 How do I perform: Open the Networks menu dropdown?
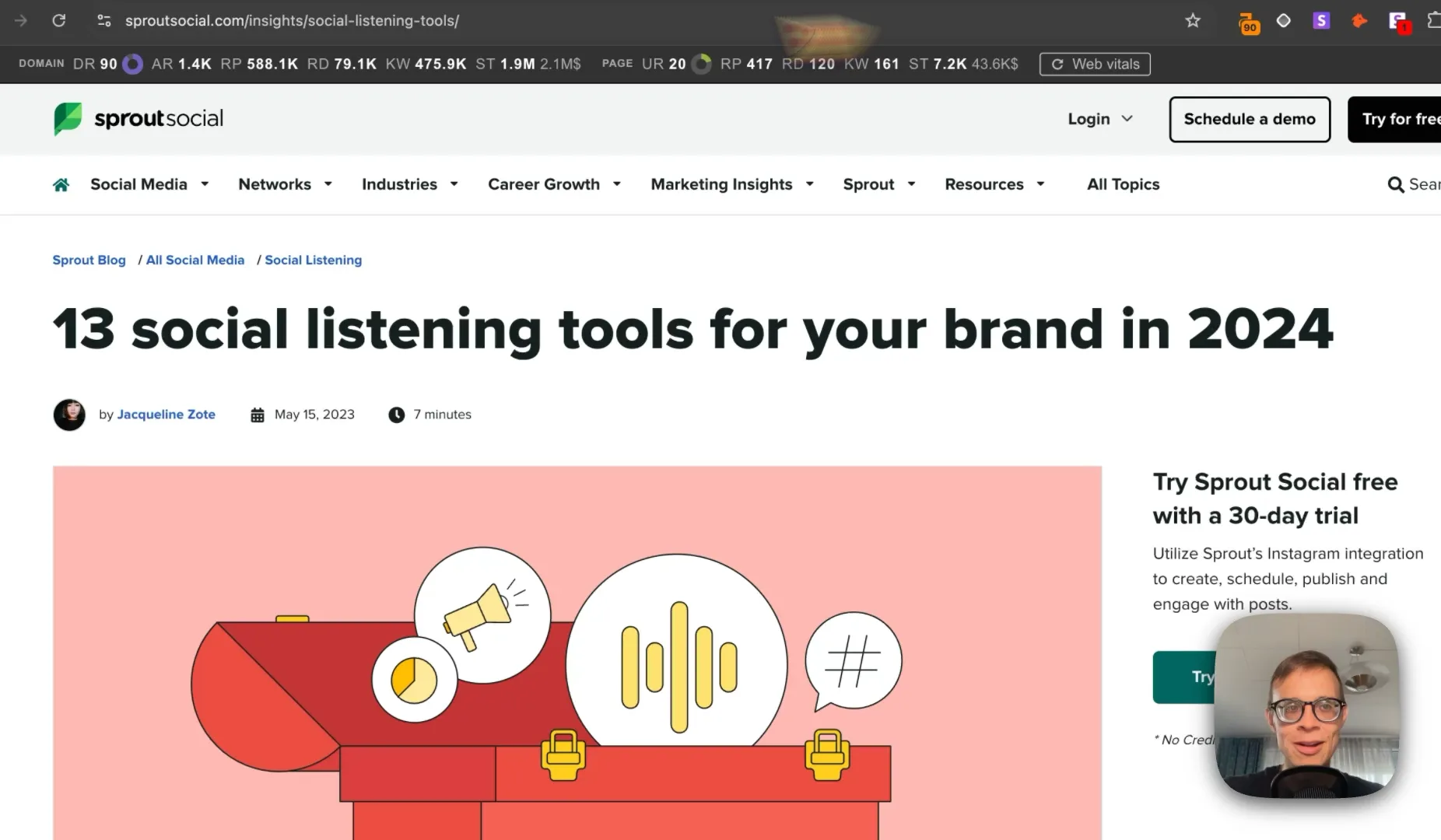coord(286,184)
